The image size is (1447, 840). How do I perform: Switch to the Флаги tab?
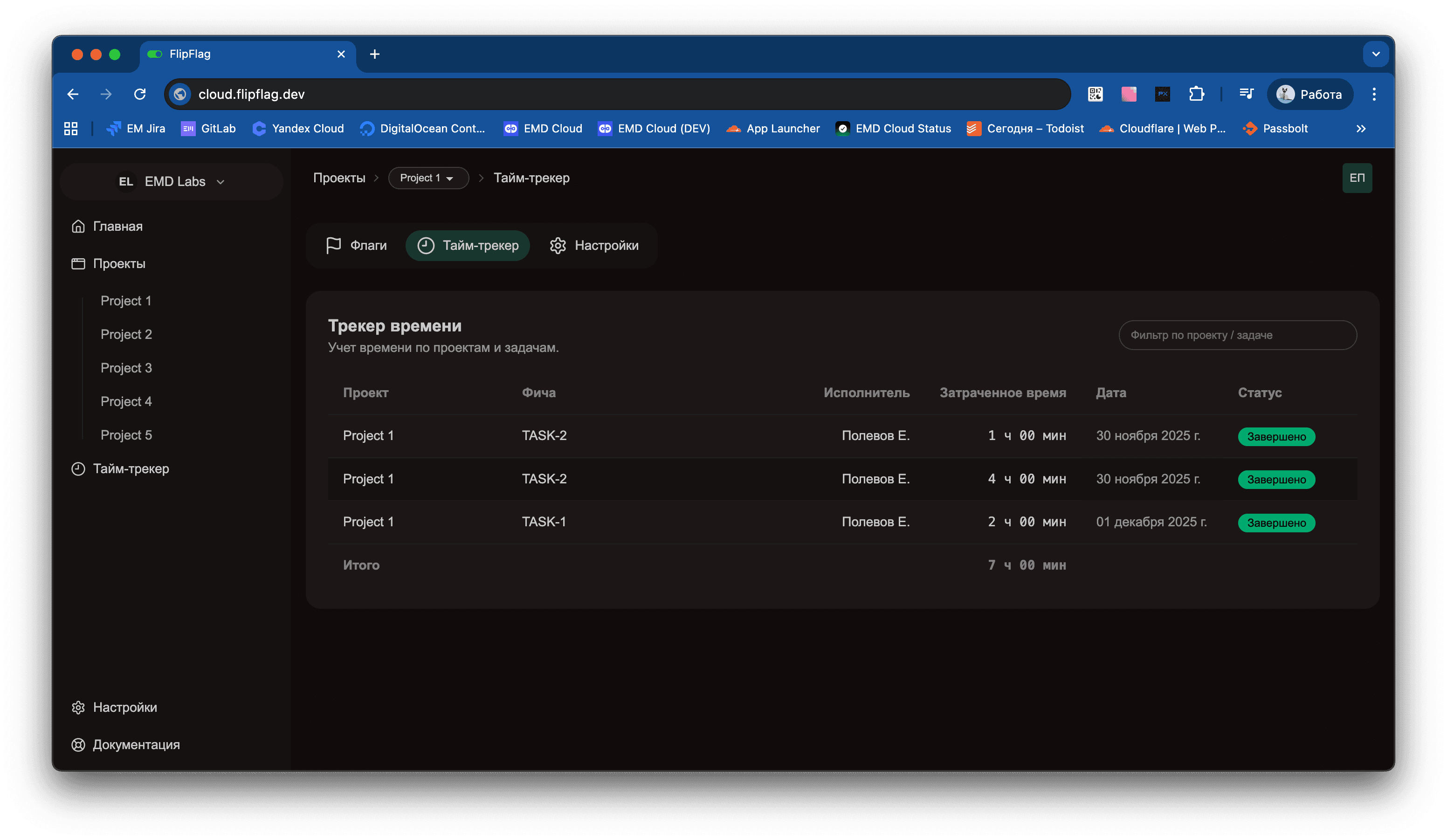coord(356,246)
